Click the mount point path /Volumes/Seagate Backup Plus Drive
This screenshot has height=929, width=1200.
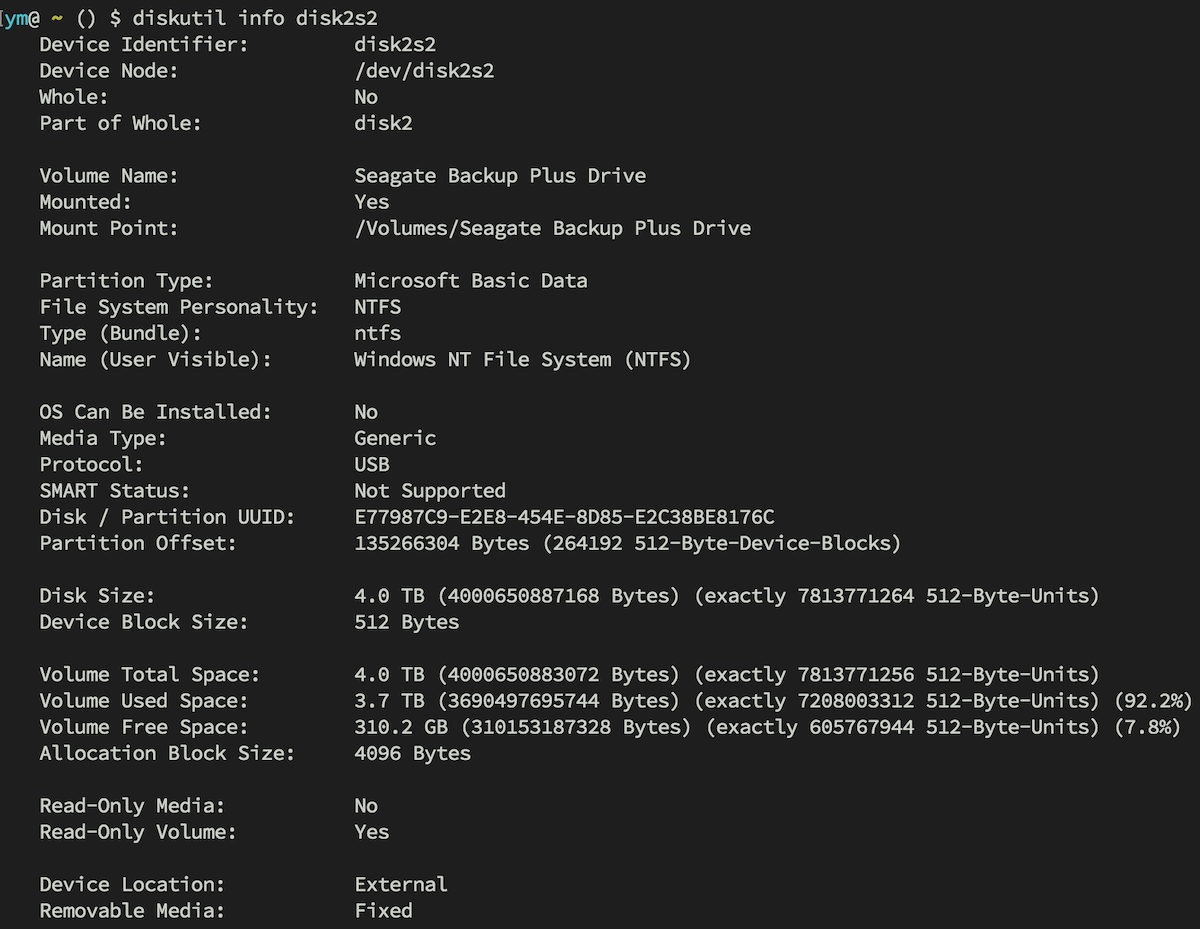(552, 228)
